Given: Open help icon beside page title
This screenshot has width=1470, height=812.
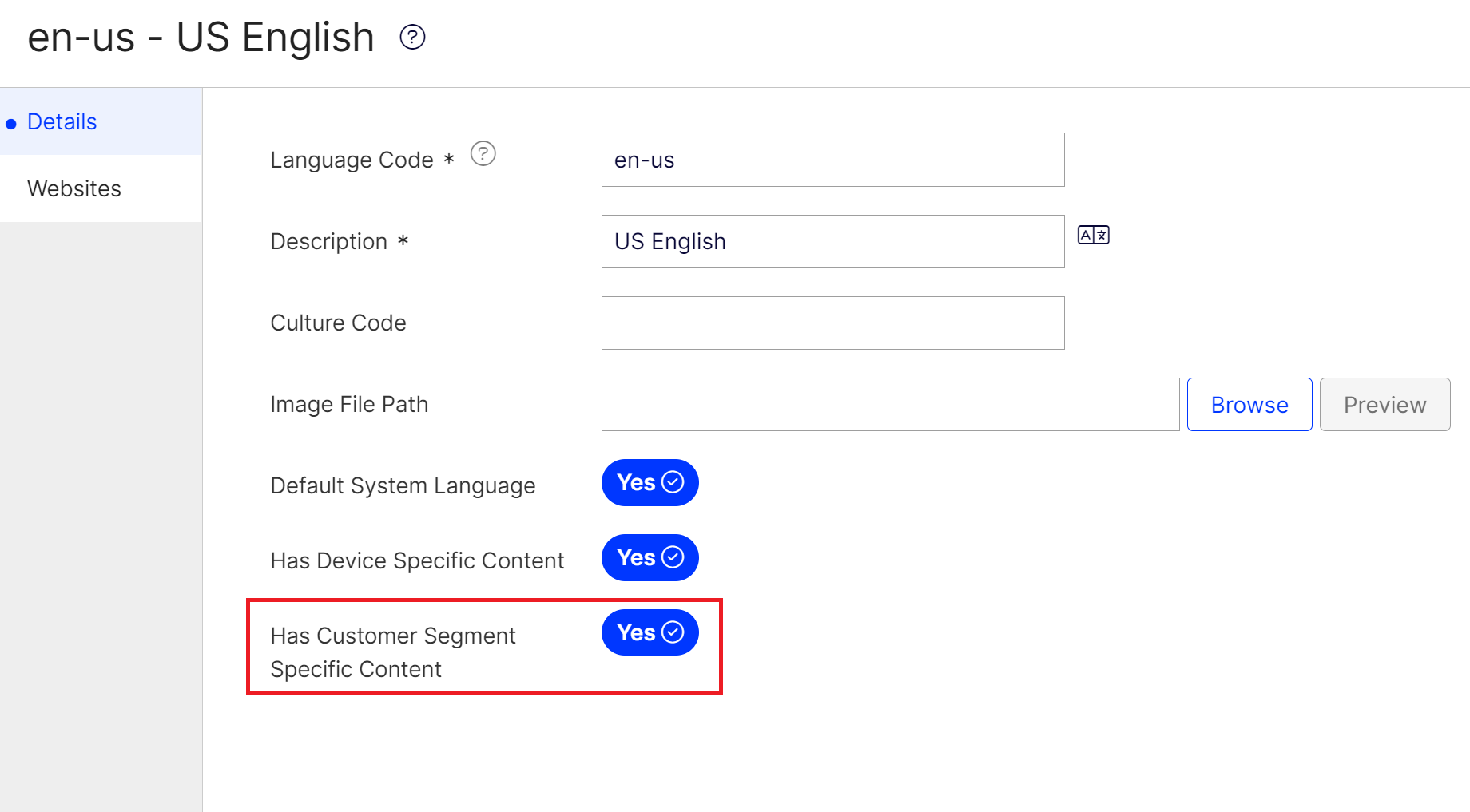Looking at the screenshot, I should 412,37.
